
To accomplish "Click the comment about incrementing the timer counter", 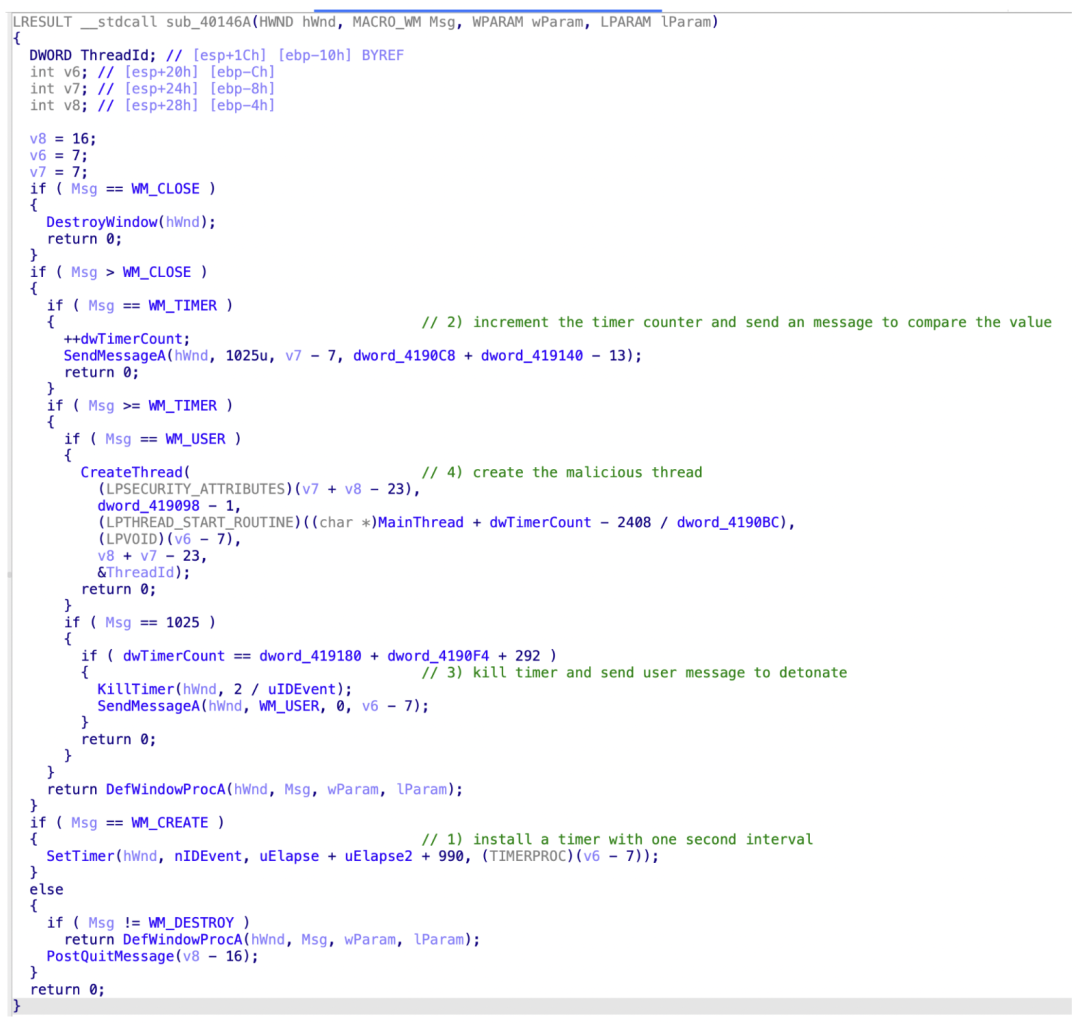I will pyautogui.click(x=736, y=322).
